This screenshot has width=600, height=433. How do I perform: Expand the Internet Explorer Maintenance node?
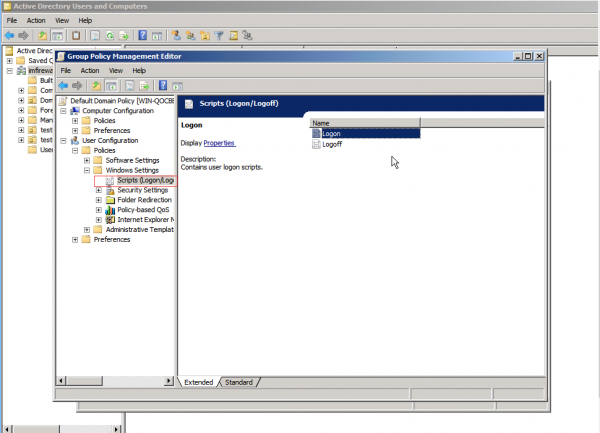tap(99, 220)
